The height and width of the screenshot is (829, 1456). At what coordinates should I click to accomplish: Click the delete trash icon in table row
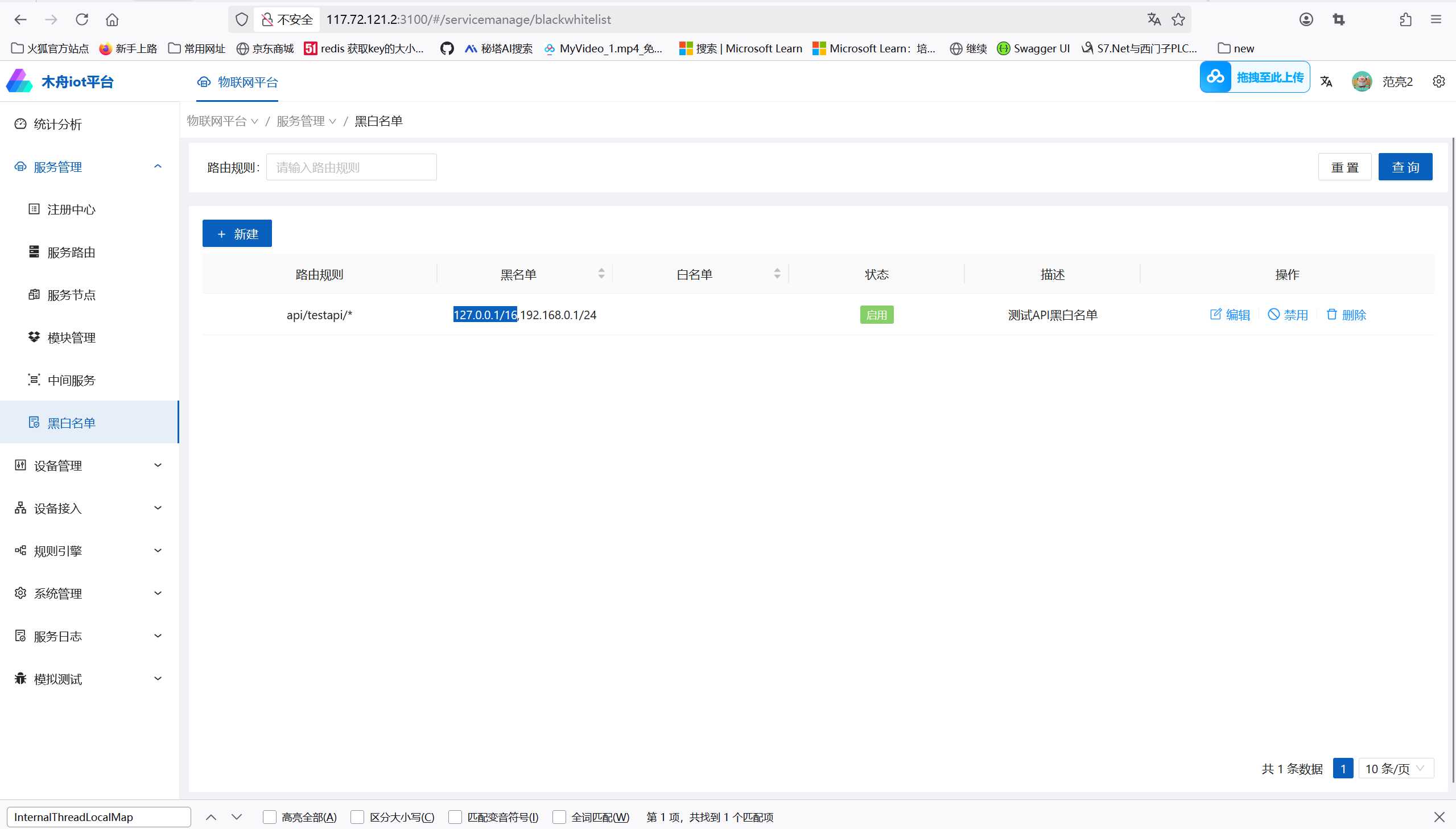[1331, 314]
